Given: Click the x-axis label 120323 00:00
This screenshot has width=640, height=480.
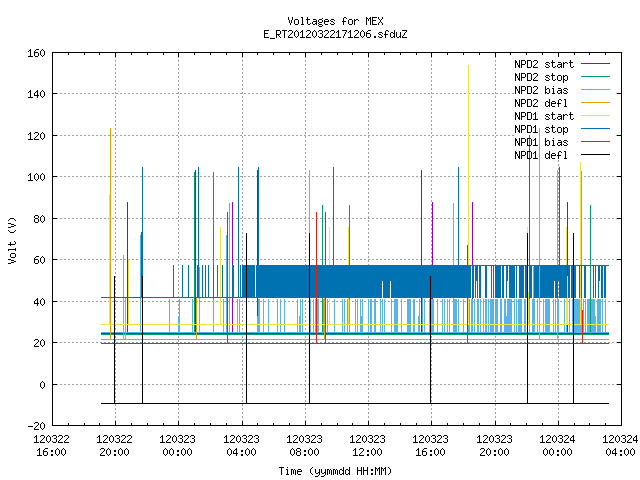Looking at the screenshot, I should (x=178, y=446).
